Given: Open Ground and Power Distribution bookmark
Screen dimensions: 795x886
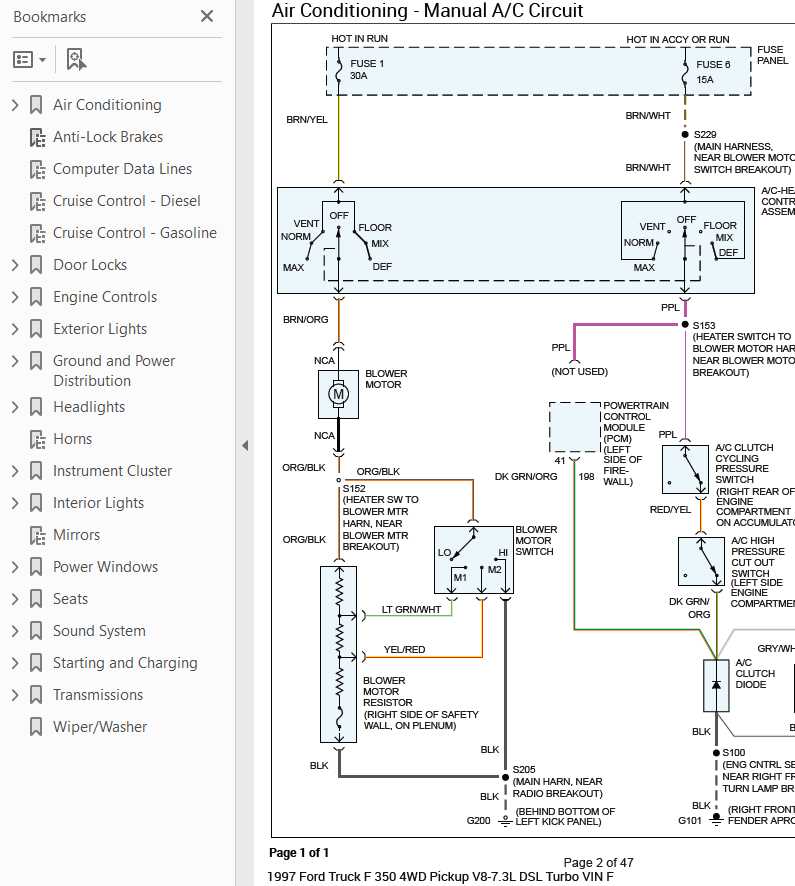Looking at the screenshot, I should pos(114,371).
